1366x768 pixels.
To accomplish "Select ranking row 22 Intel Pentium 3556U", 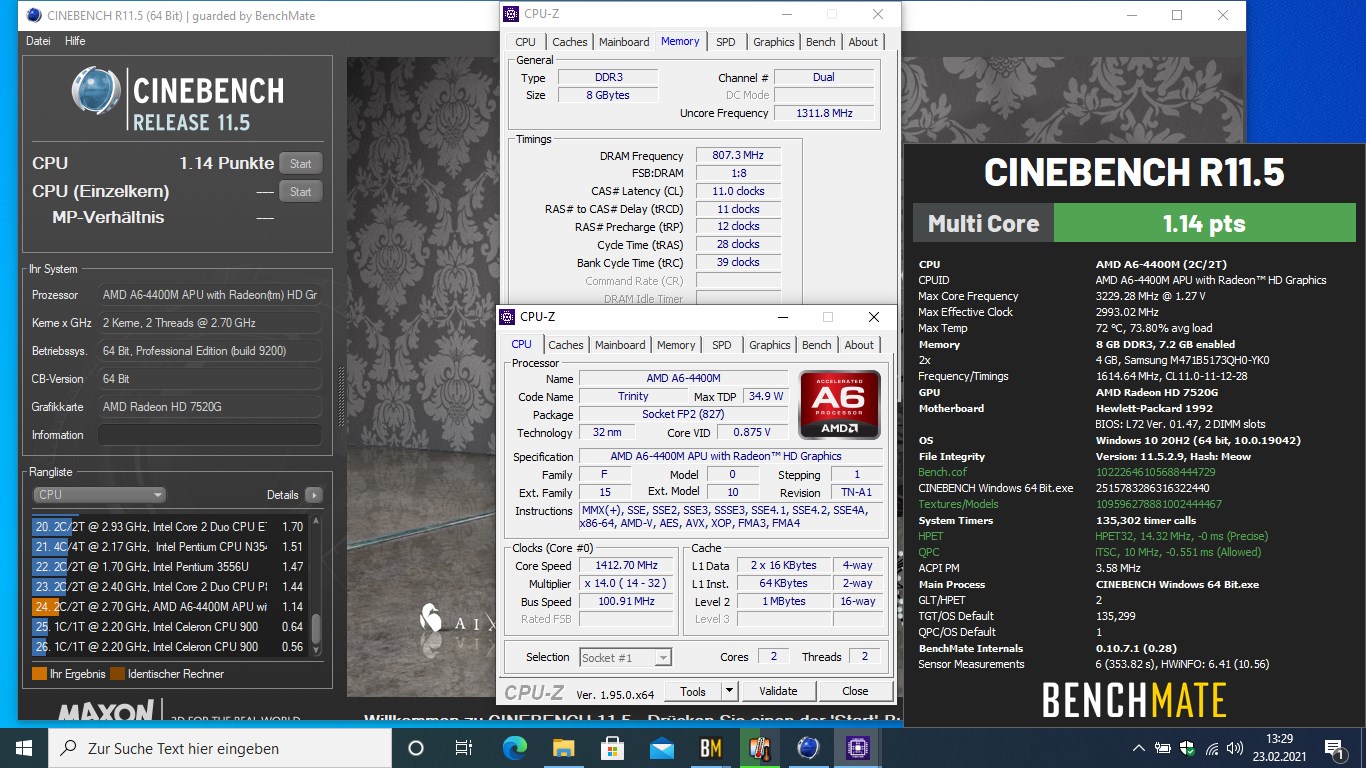I will pyautogui.click(x=169, y=567).
